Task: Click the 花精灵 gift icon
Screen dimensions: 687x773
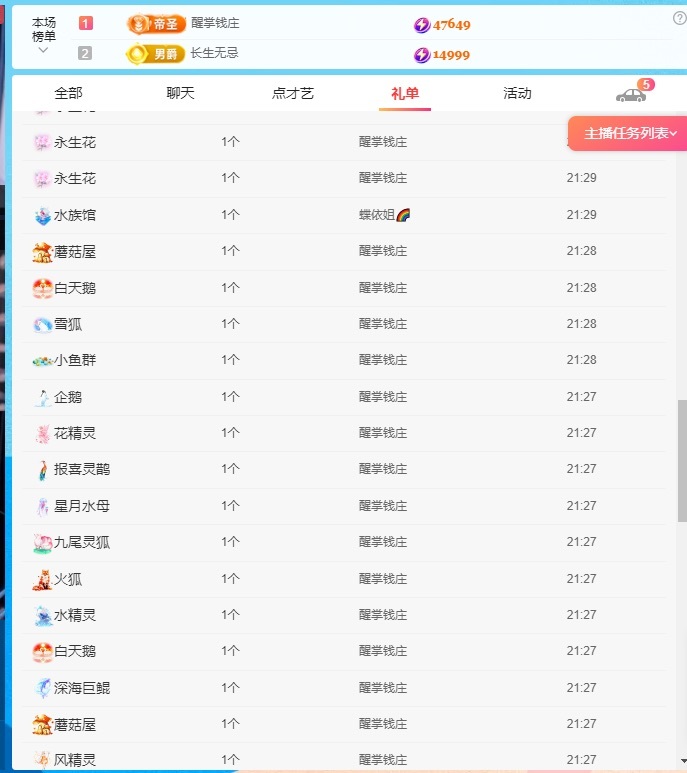Action: pos(43,434)
